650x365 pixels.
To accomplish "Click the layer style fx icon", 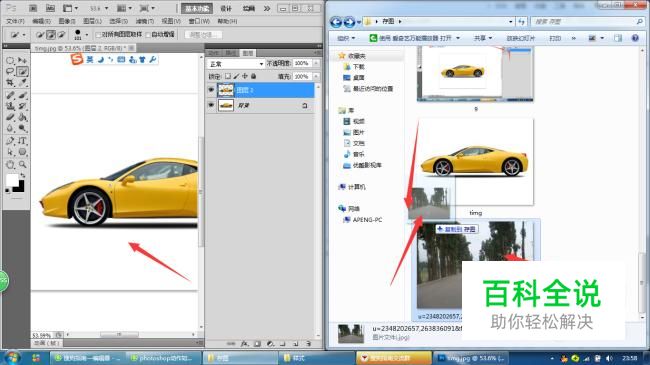I will coord(245,343).
